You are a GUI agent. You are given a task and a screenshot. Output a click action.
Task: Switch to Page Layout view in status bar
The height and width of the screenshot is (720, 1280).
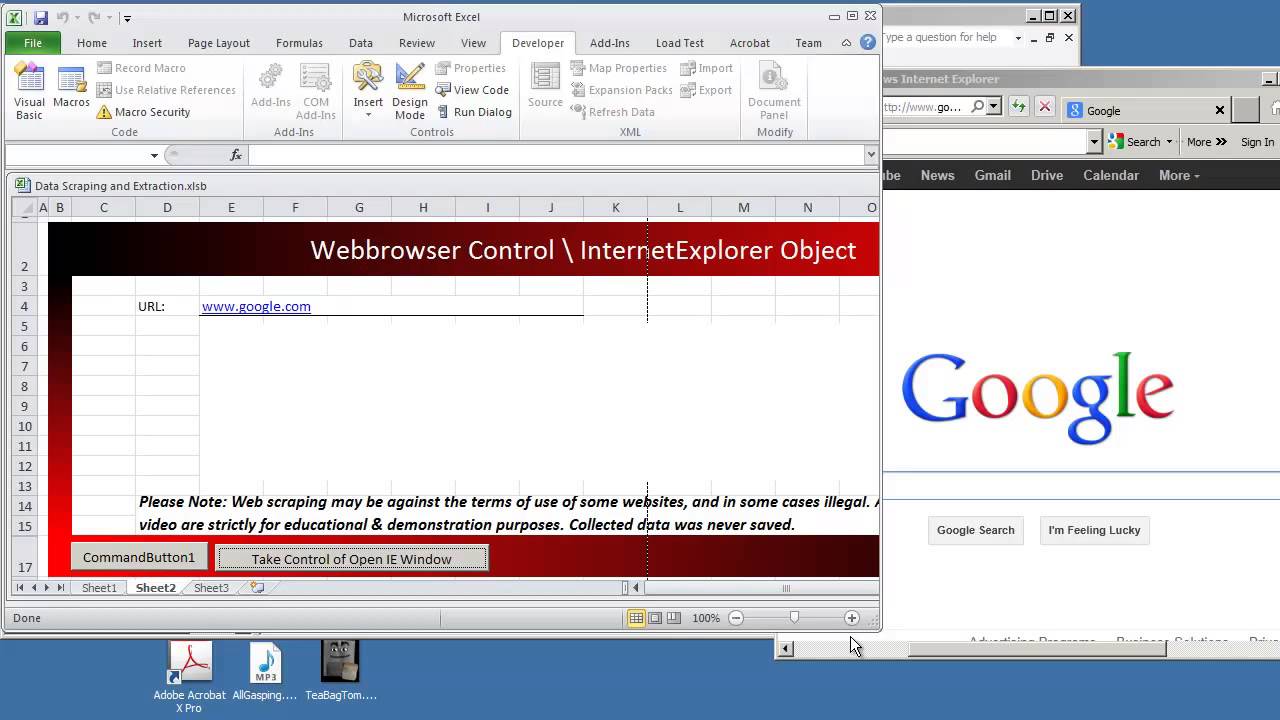655,618
